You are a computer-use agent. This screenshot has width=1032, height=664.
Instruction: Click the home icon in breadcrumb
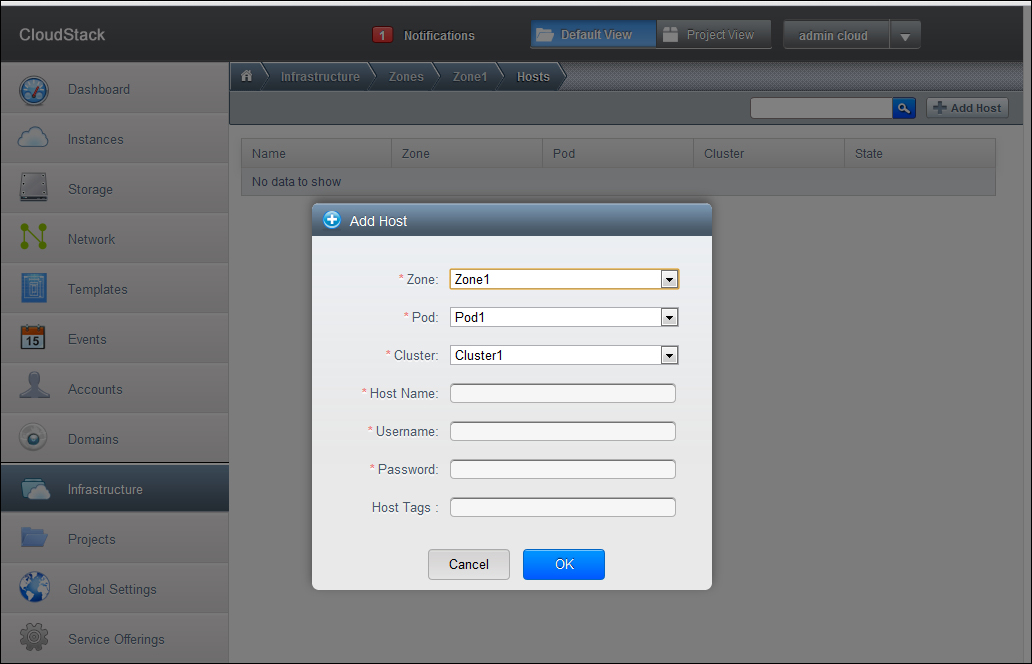(x=246, y=76)
